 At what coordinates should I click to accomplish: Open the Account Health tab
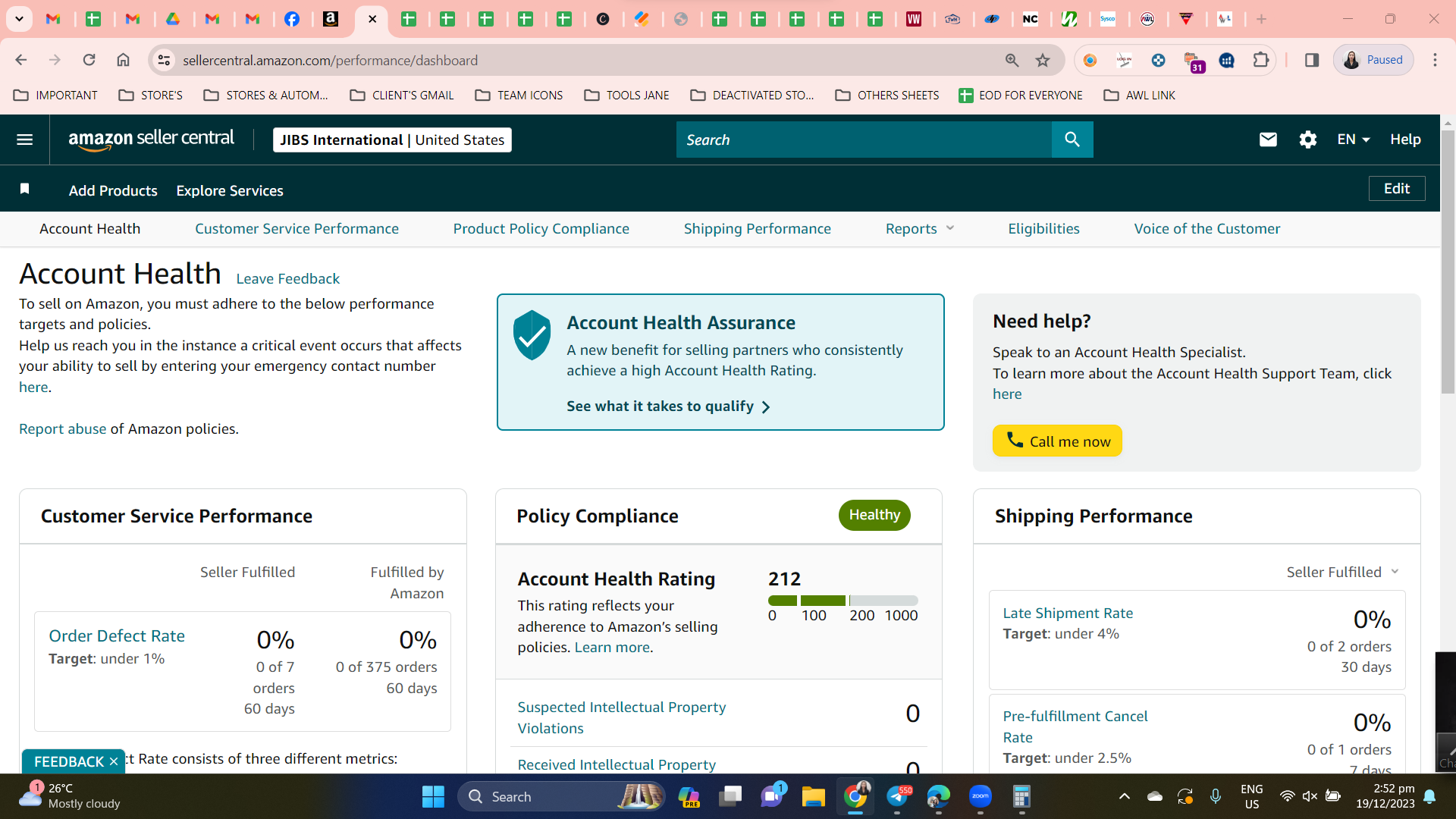(90, 228)
